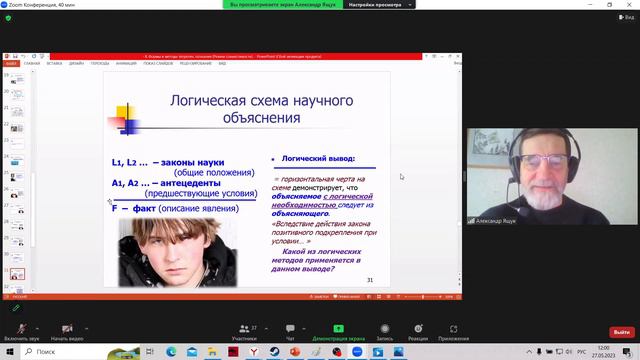640x360 pixels.
Task: Open Реакции reactions menu
Action: [x=418, y=332]
